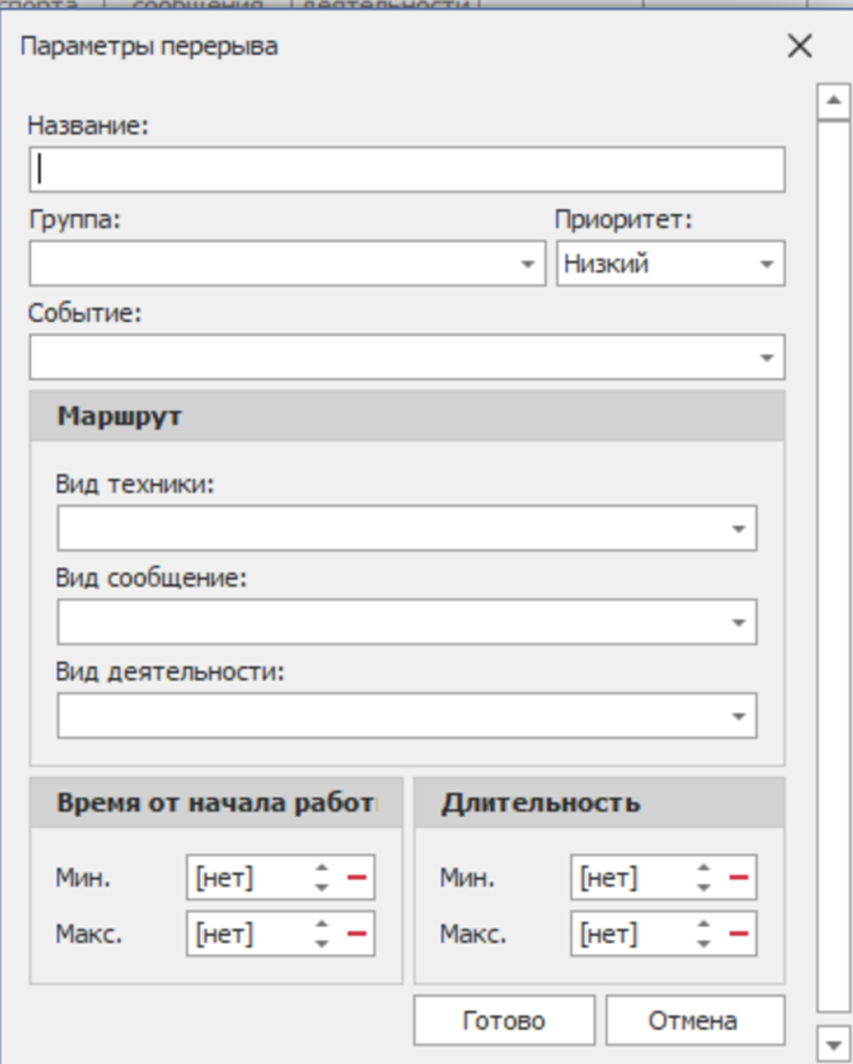The image size is (853, 1064).
Task: Click into the Название text field
Action: [x=407, y=170]
